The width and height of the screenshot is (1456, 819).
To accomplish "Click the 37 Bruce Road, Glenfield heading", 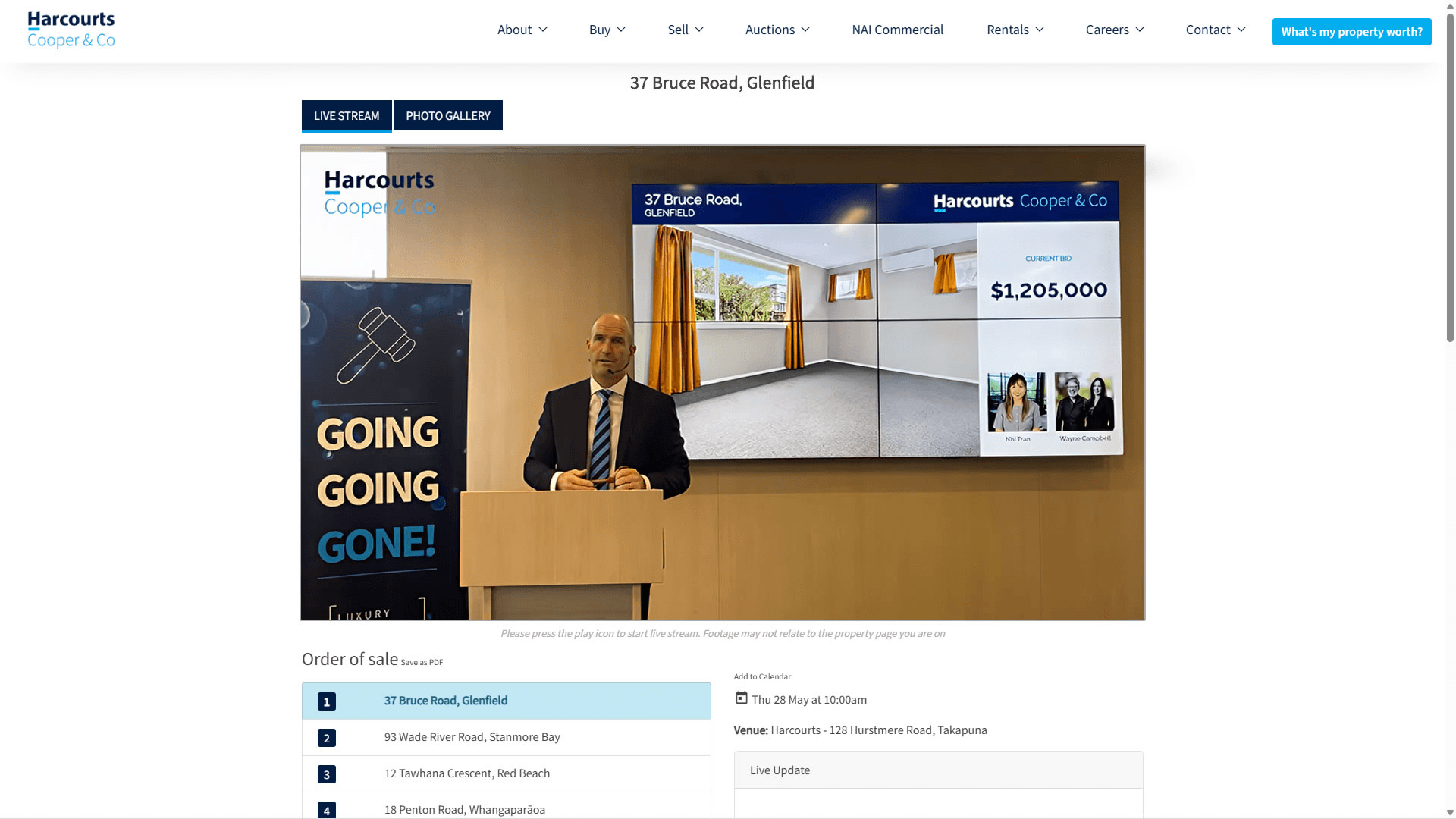I will point(722,83).
